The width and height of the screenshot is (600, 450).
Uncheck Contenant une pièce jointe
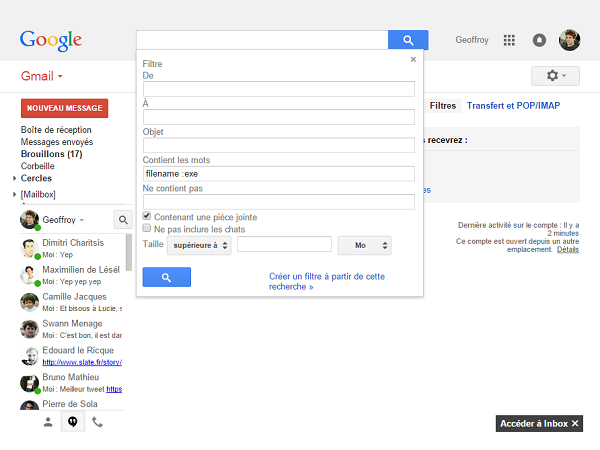pyautogui.click(x=147, y=216)
